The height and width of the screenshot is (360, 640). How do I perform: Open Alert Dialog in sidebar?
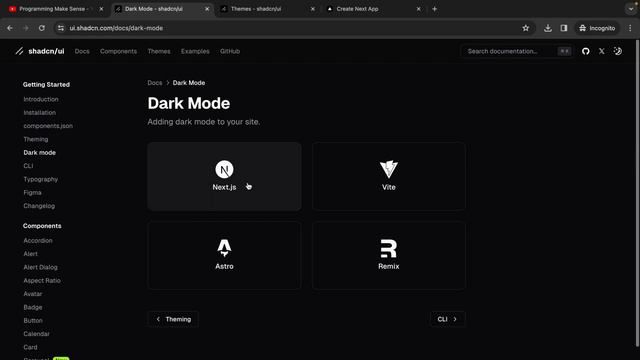40,267
